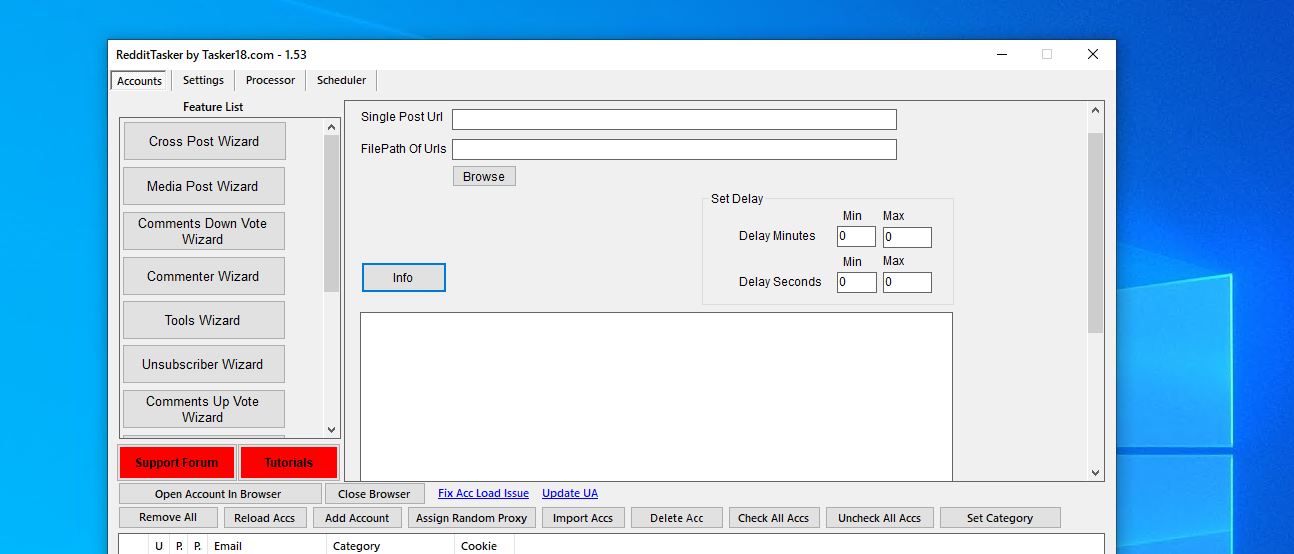This screenshot has width=1294, height=554.
Task: Click the Set Category button
Action: (x=1000, y=518)
